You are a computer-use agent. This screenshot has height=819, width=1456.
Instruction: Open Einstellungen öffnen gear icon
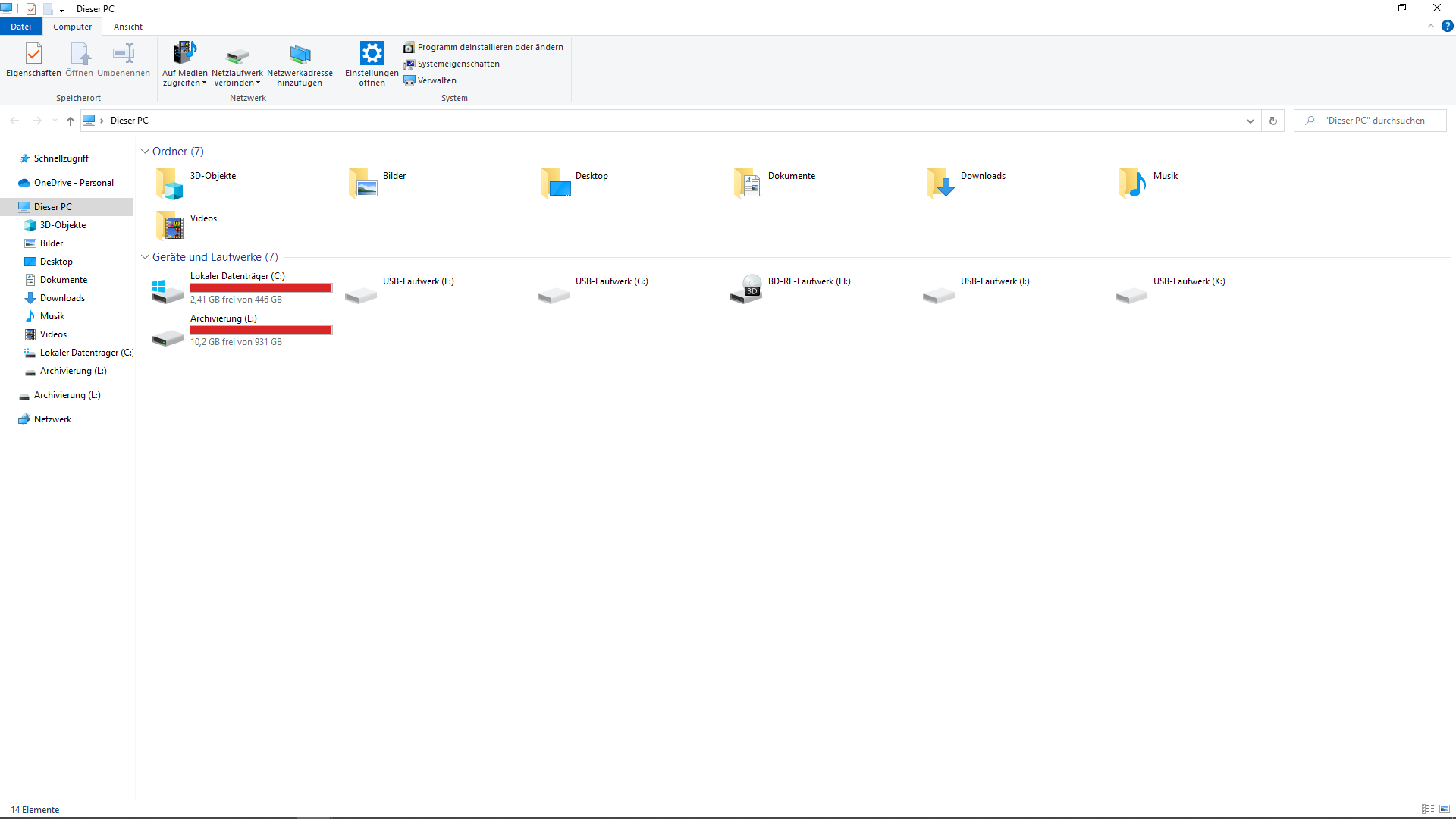pyautogui.click(x=372, y=53)
